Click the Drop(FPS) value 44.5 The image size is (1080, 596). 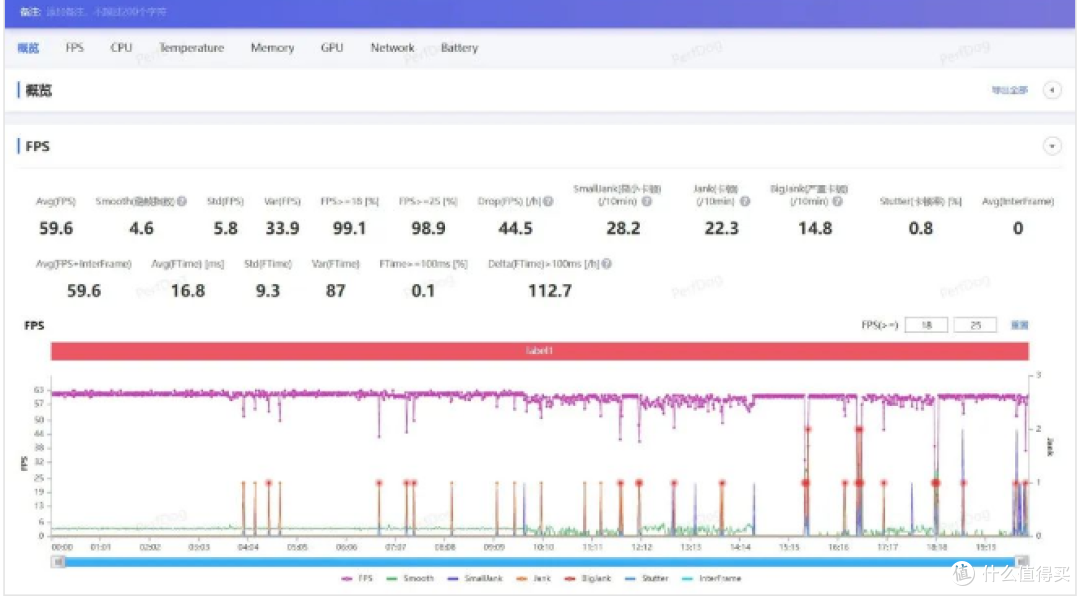coord(515,228)
